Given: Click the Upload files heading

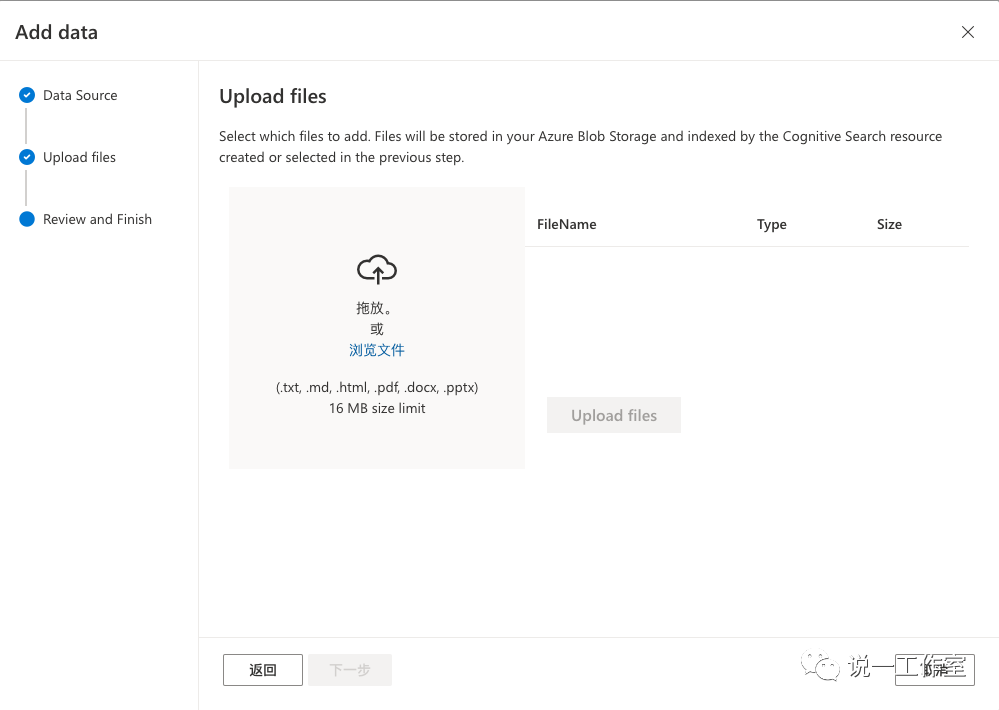Looking at the screenshot, I should (x=273, y=97).
